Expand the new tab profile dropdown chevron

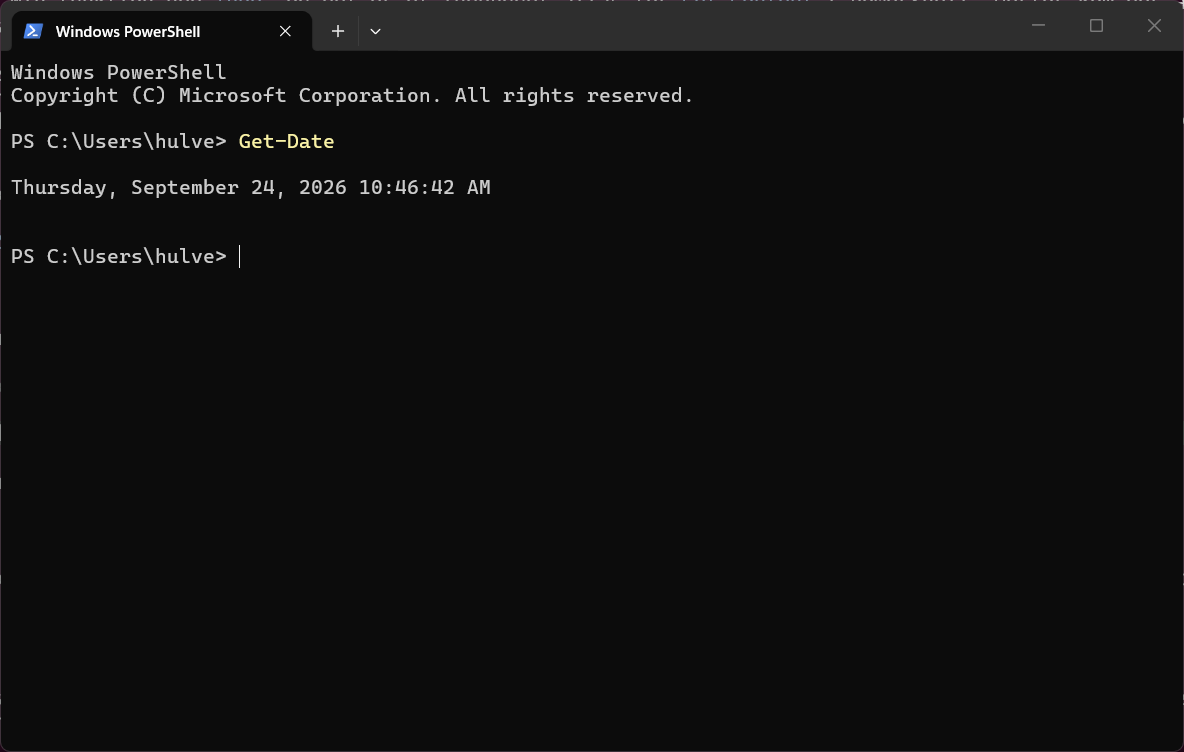[375, 31]
